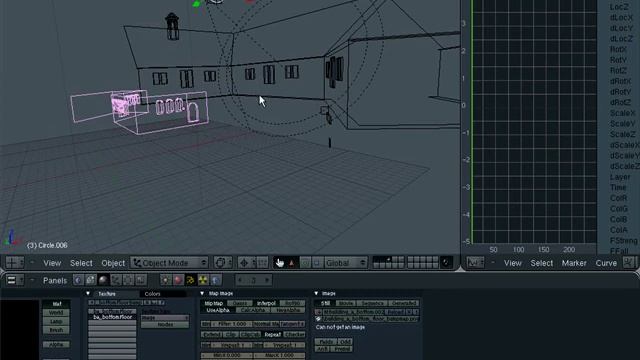Collapse the Image panel triangle
The image size is (640, 360).
(x=316, y=293)
